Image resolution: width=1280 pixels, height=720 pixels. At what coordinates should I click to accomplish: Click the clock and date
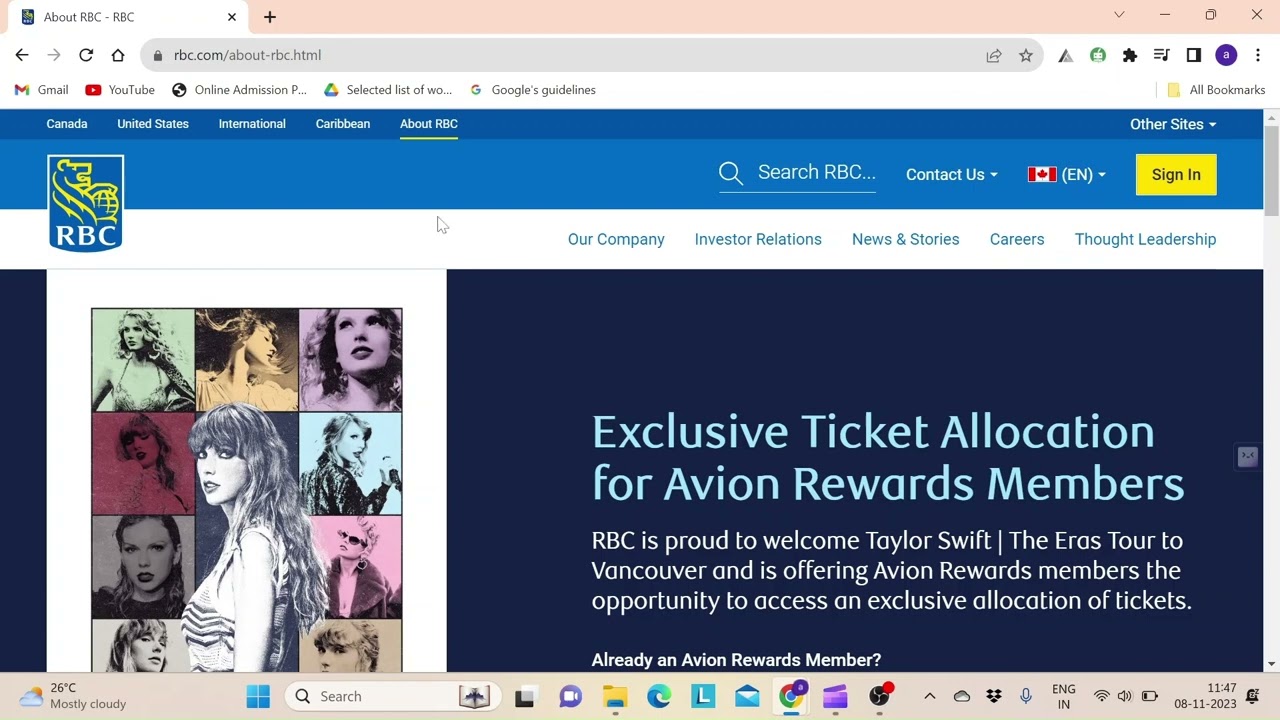point(1205,696)
